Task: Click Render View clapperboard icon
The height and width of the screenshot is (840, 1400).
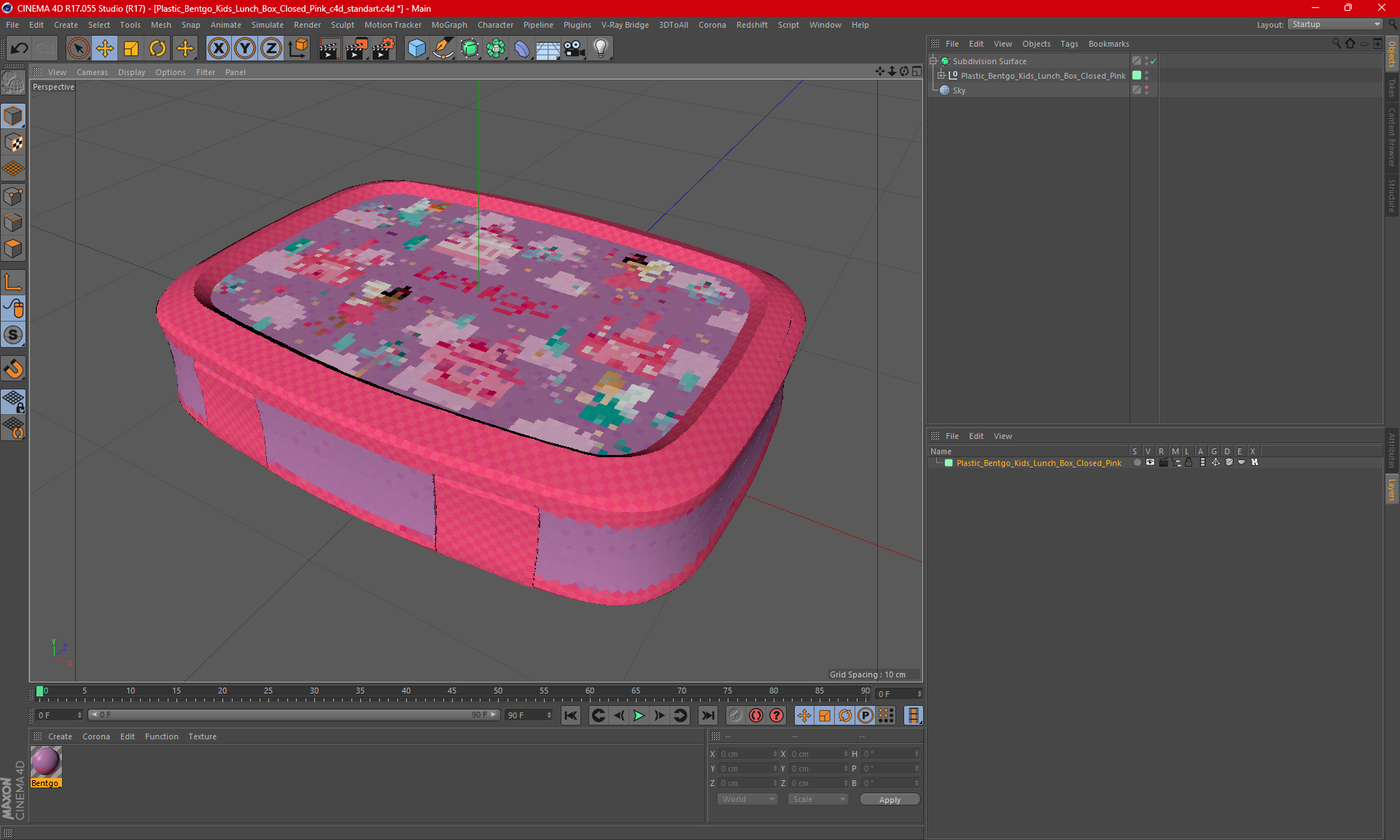Action: (x=330, y=48)
